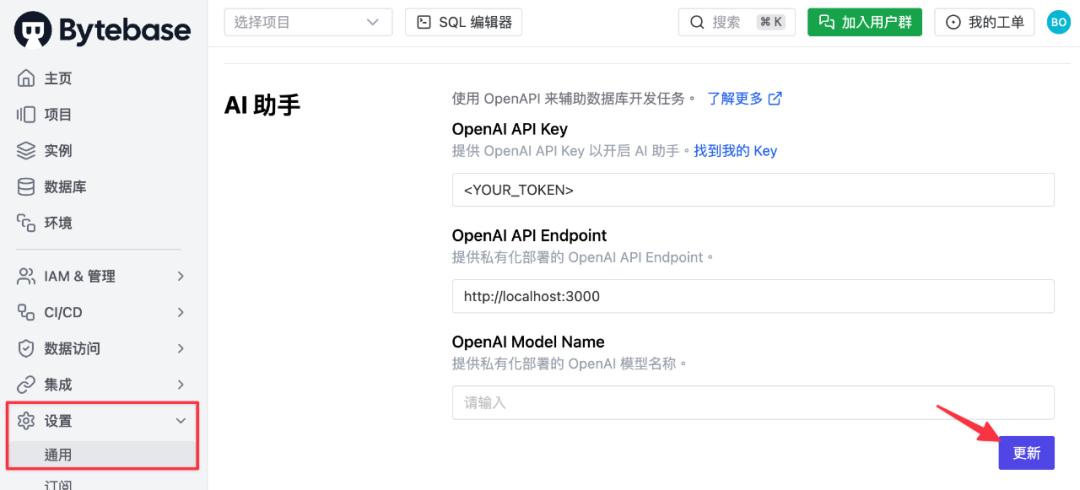The image size is (1080, 490).
Task: Open the 选择项目 project dropdown
Action: point(308,22)
